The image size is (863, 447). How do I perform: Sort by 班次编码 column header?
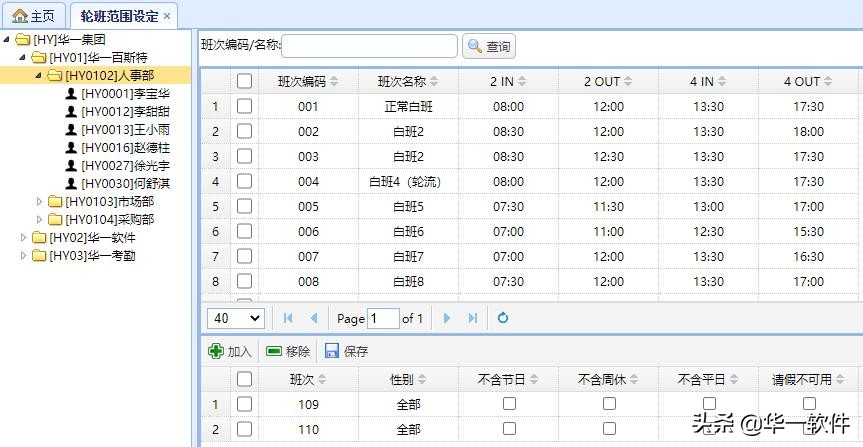click(308, 81)
